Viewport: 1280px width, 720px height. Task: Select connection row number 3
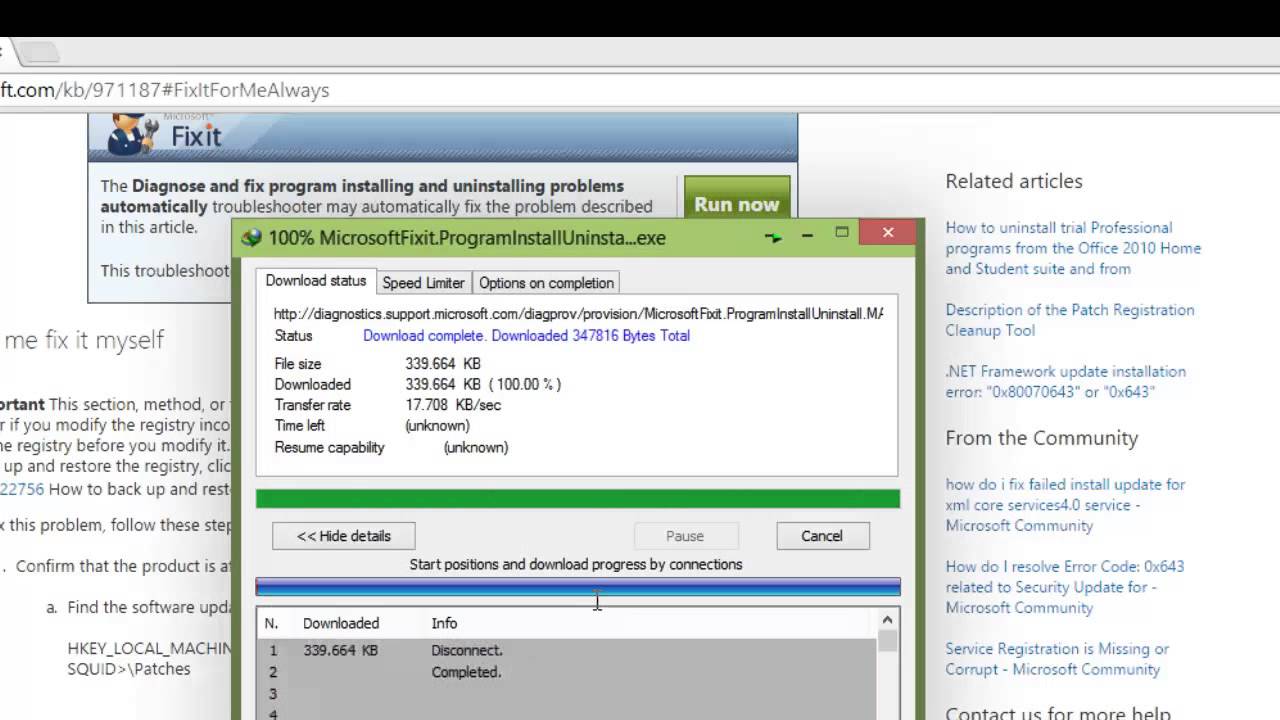[567, 694]
